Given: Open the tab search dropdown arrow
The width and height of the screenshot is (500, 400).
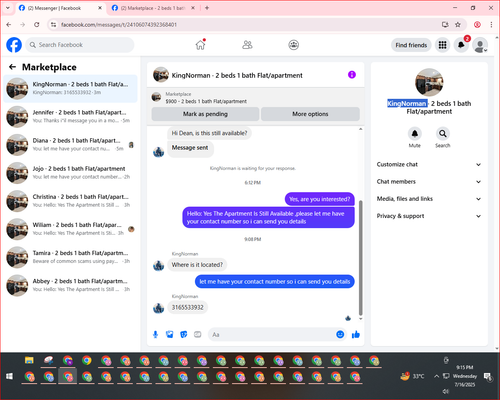Looking at the screenshot, I should (x=8, y=8).
